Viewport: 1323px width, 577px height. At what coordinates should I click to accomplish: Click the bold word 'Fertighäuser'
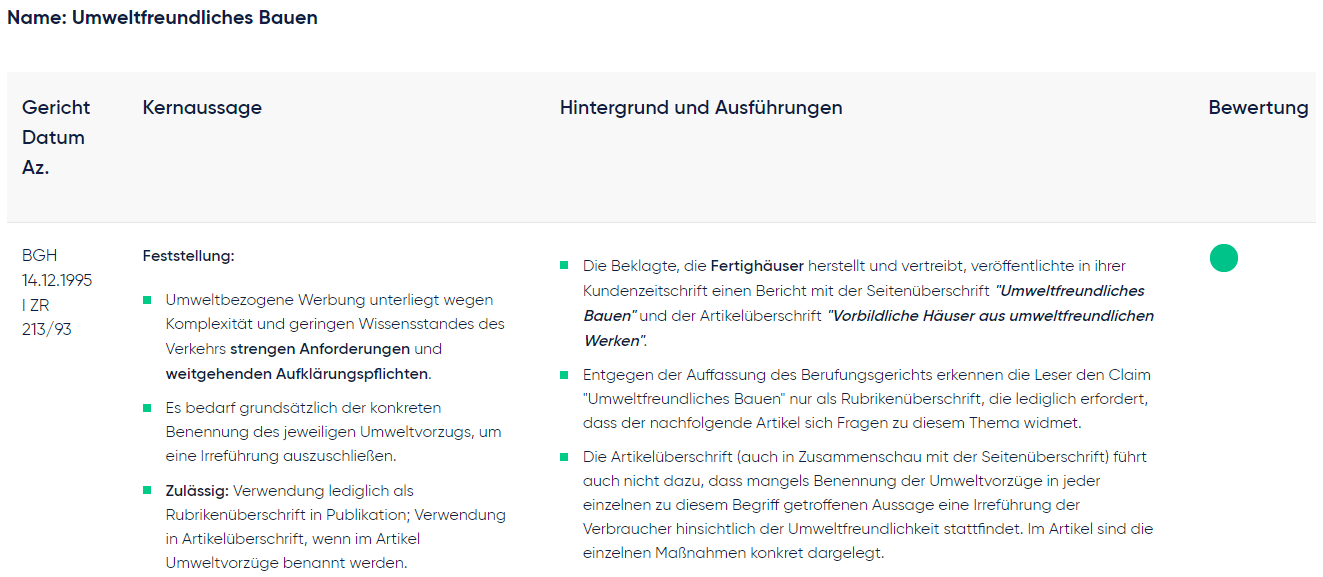(757, 266)
